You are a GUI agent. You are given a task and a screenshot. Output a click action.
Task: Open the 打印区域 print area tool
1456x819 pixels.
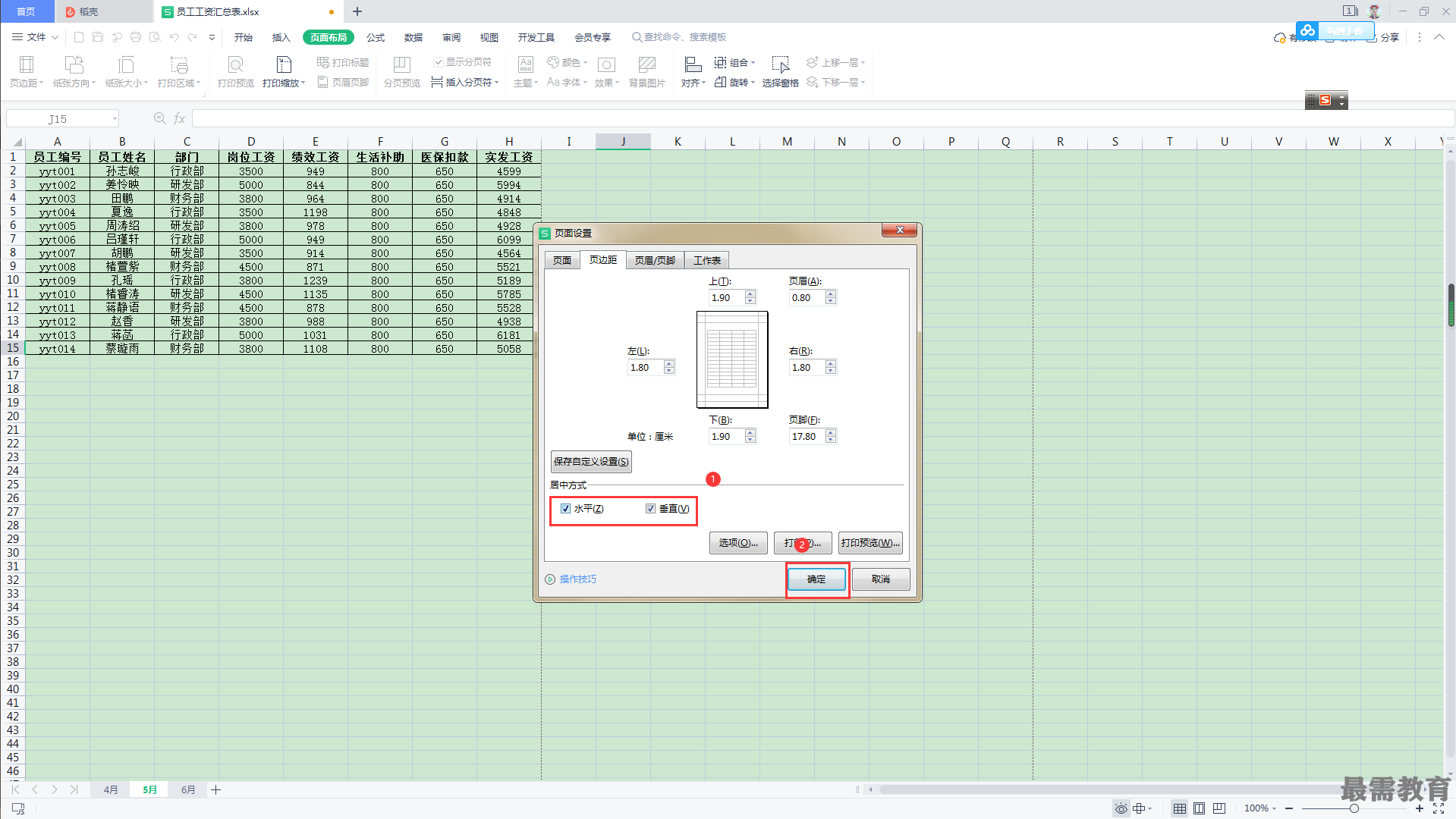tap(179, 72)
